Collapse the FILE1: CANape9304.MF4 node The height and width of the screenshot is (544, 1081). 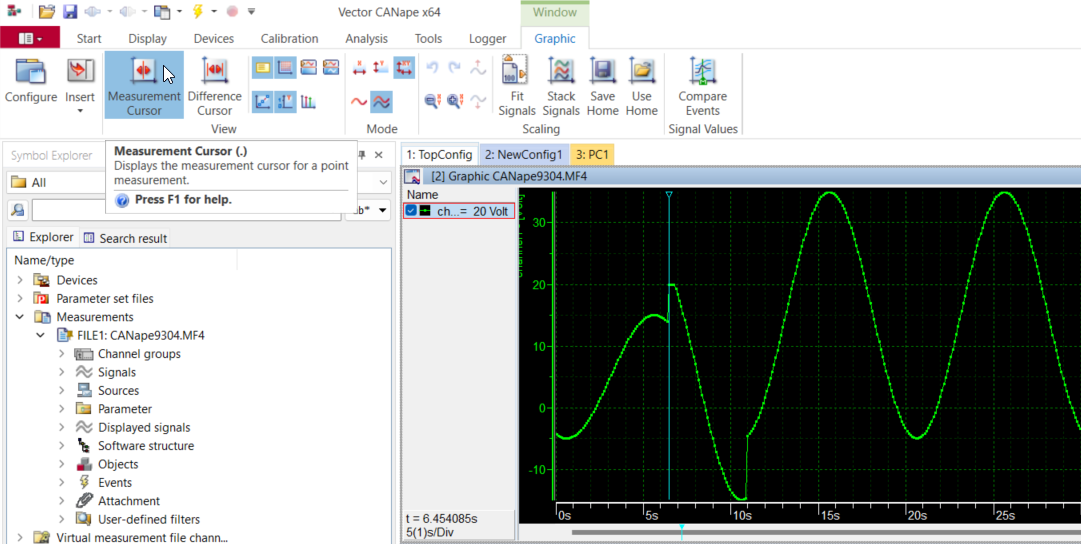41,336
